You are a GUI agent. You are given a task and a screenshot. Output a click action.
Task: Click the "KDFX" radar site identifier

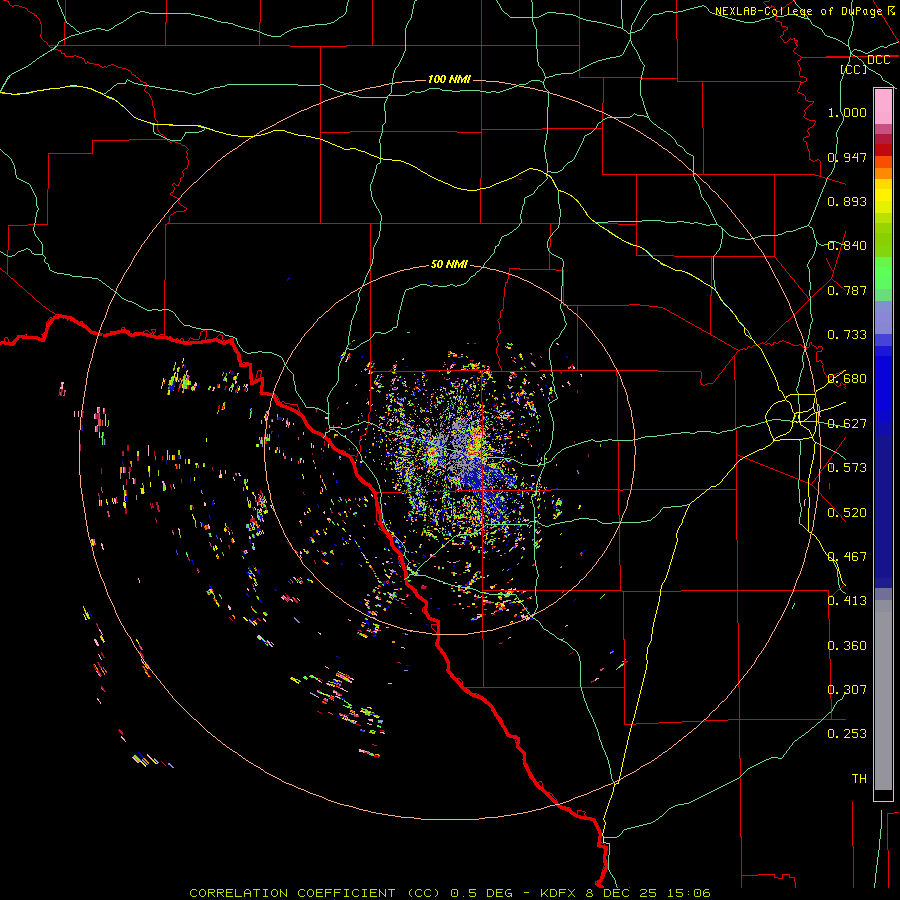[560, 893]
